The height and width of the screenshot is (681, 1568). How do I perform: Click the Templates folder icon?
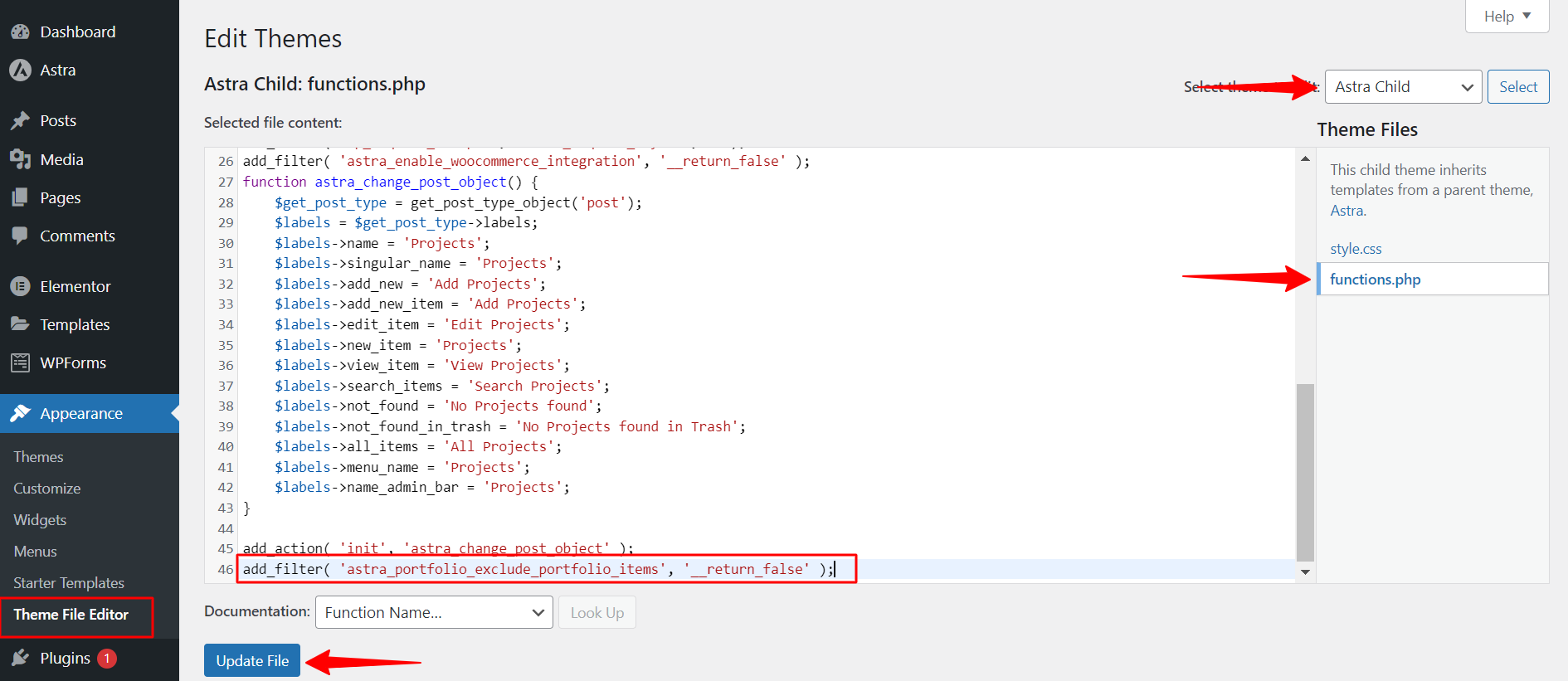click(x=20, y=324)
